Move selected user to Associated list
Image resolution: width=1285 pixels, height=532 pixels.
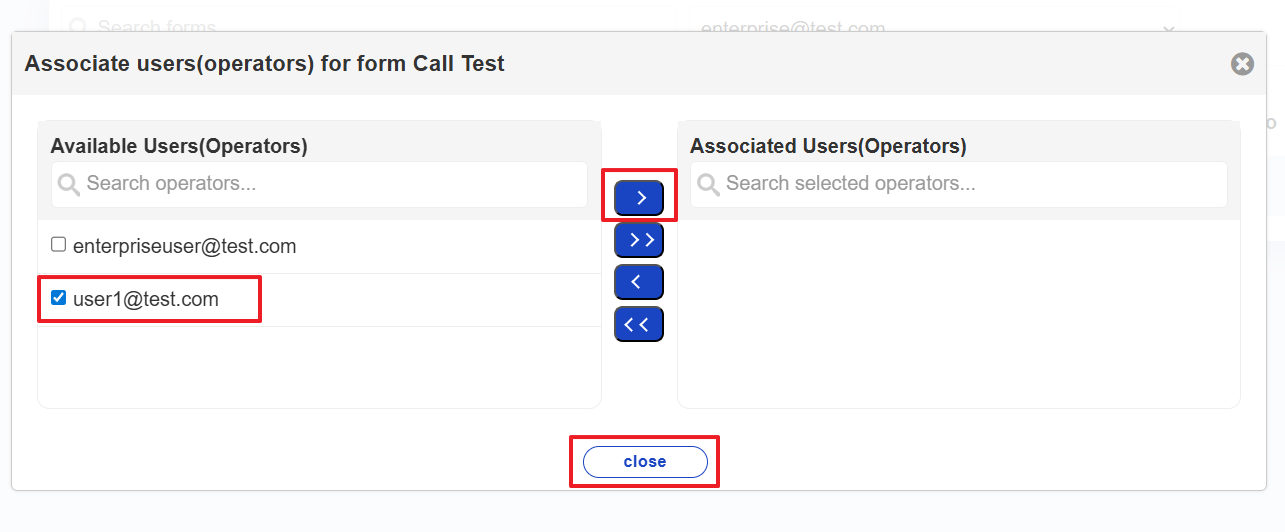pos(639,198)
